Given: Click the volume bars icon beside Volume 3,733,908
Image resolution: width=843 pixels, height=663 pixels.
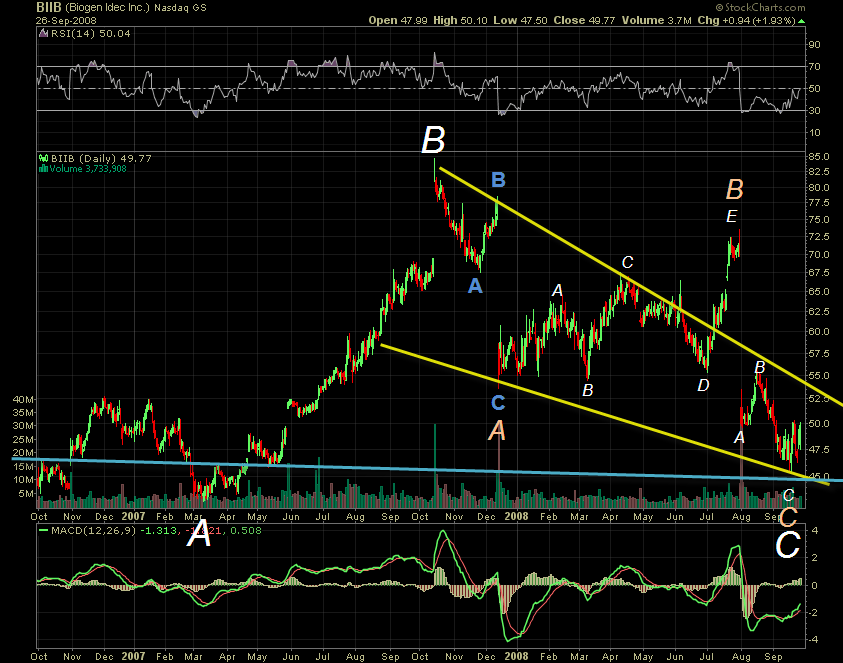Looking at the screenshot, I should [x=44, y=169].
